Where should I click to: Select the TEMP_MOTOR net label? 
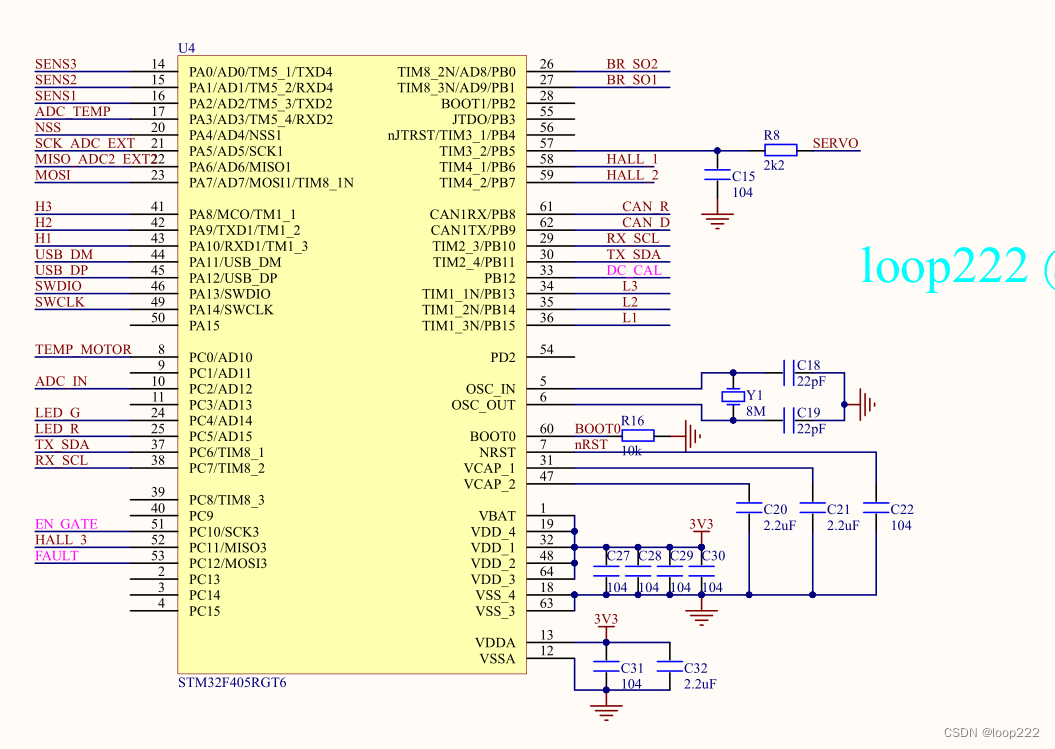pos(83,349)
